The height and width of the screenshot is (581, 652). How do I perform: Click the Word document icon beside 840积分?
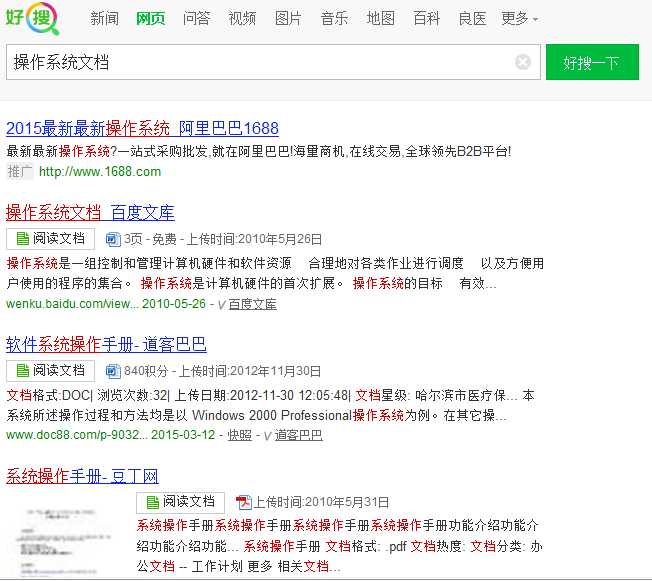tap(113, 371)
